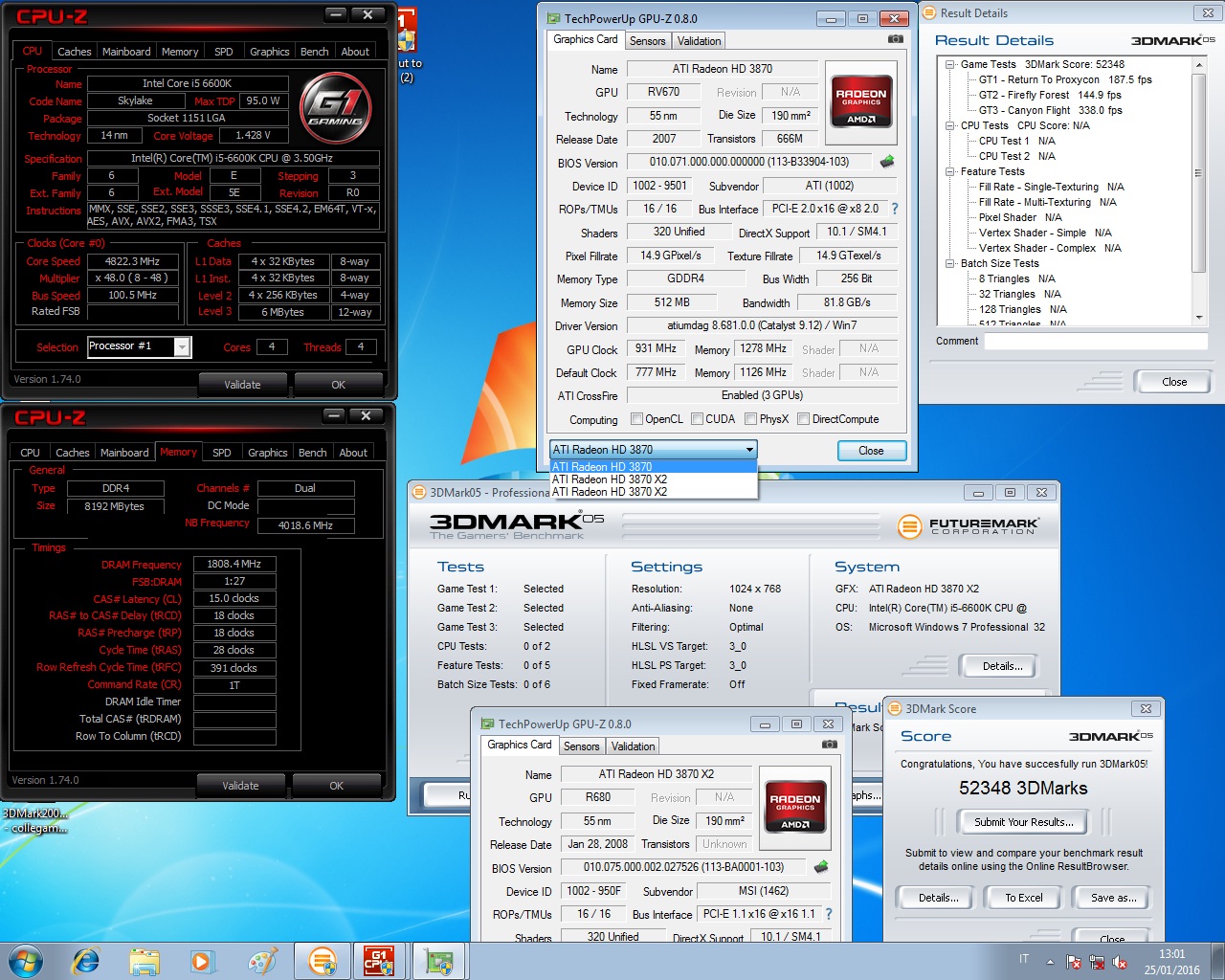The image size is (1225, 980).
Task: Click the Save as... button
Action: click(1114, 898)
